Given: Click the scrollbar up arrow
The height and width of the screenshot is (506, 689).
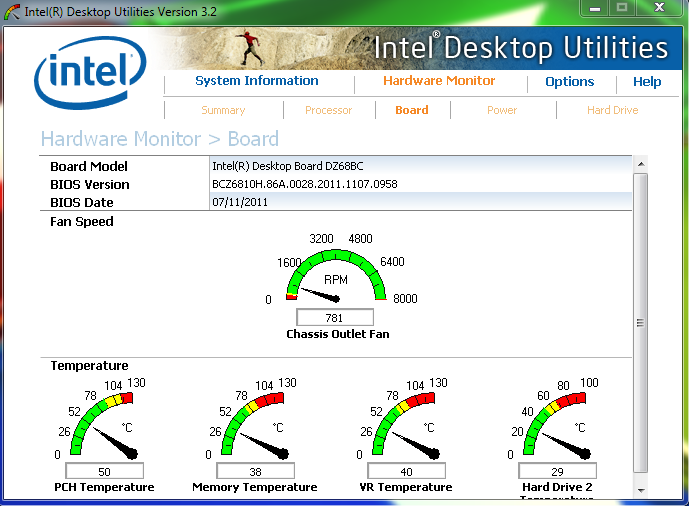Looking at the screenshot, I should click(641, 164).
